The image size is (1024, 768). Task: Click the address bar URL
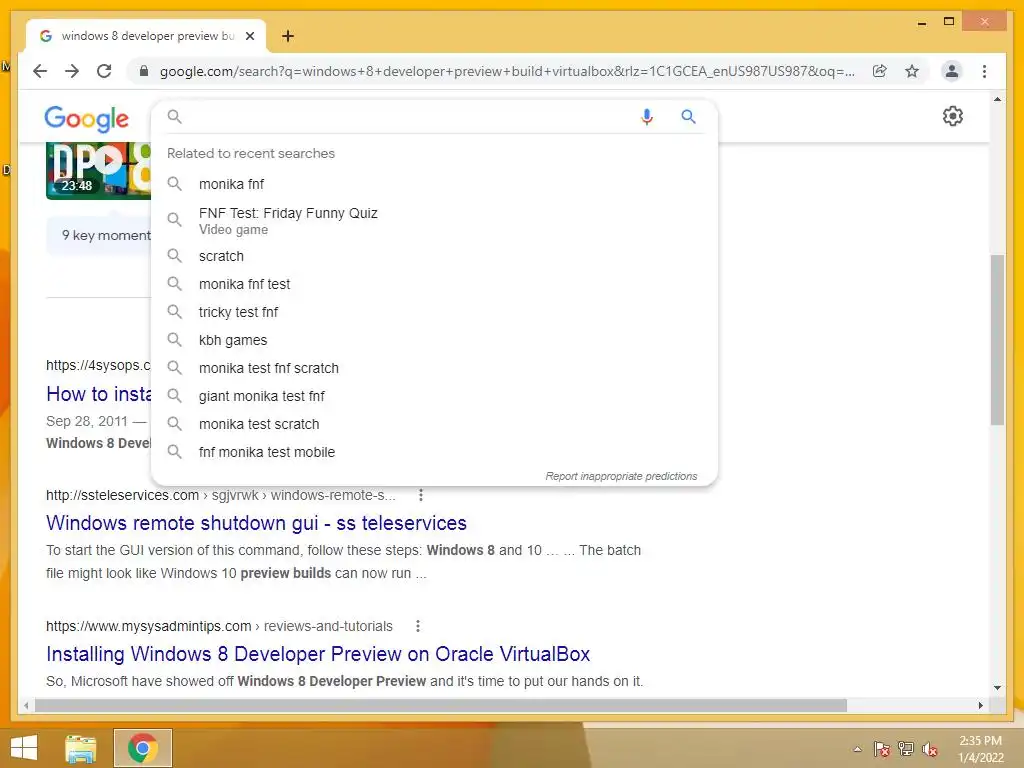point(507,71)
